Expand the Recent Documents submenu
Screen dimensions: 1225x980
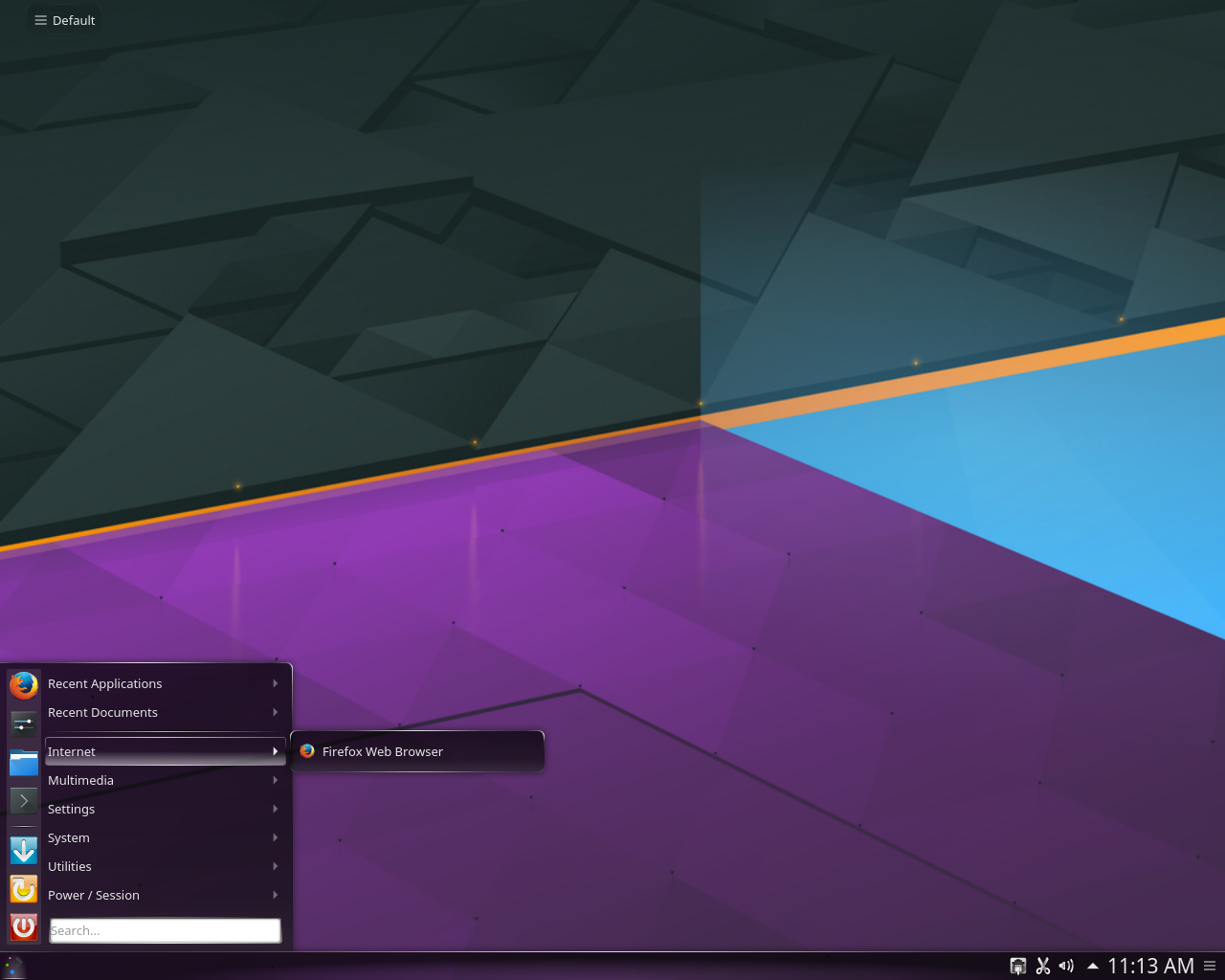165,712
